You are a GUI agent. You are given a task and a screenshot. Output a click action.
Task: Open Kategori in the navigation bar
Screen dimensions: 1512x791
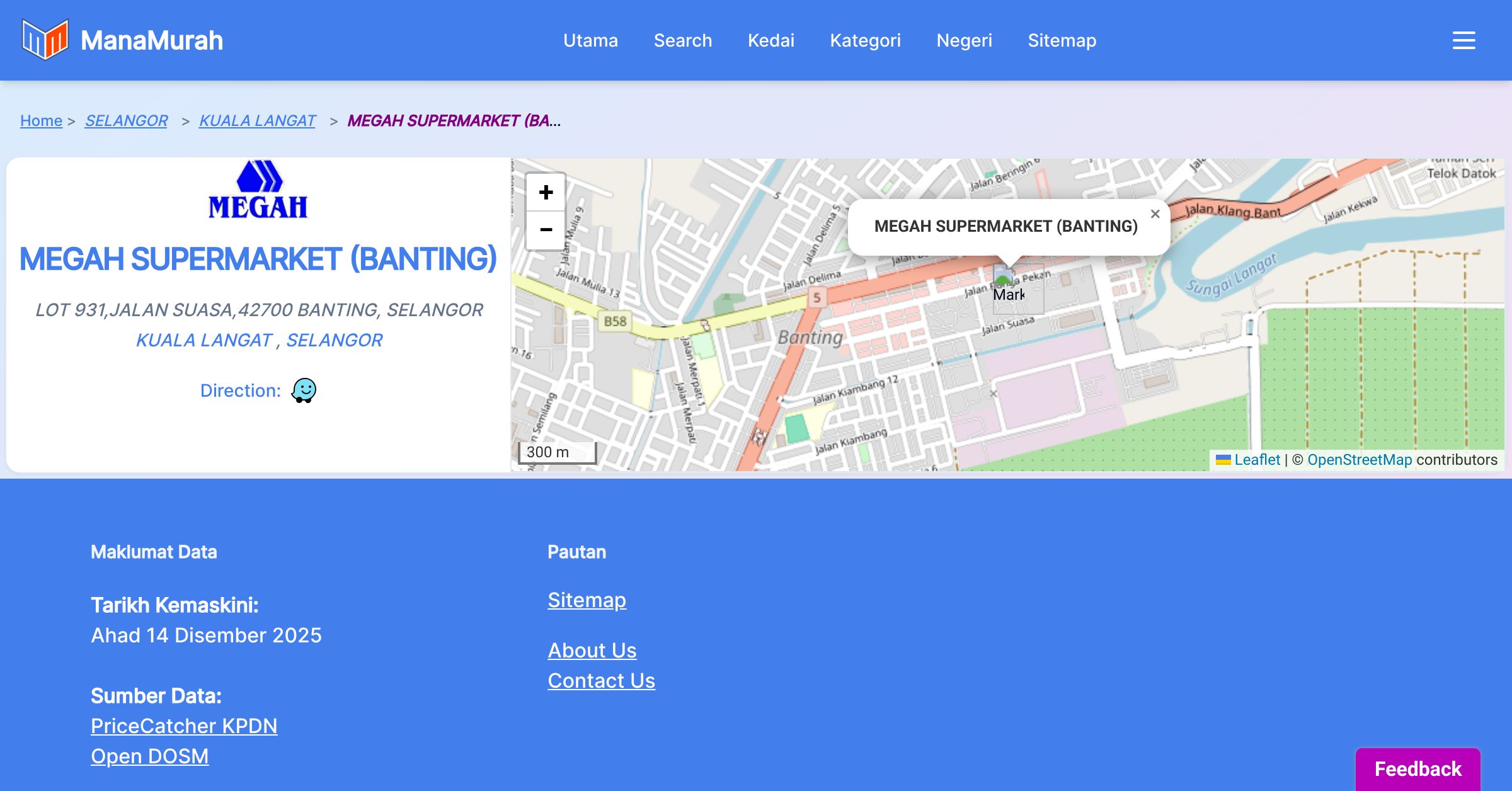pyautogui.click(x=865, y=40)
